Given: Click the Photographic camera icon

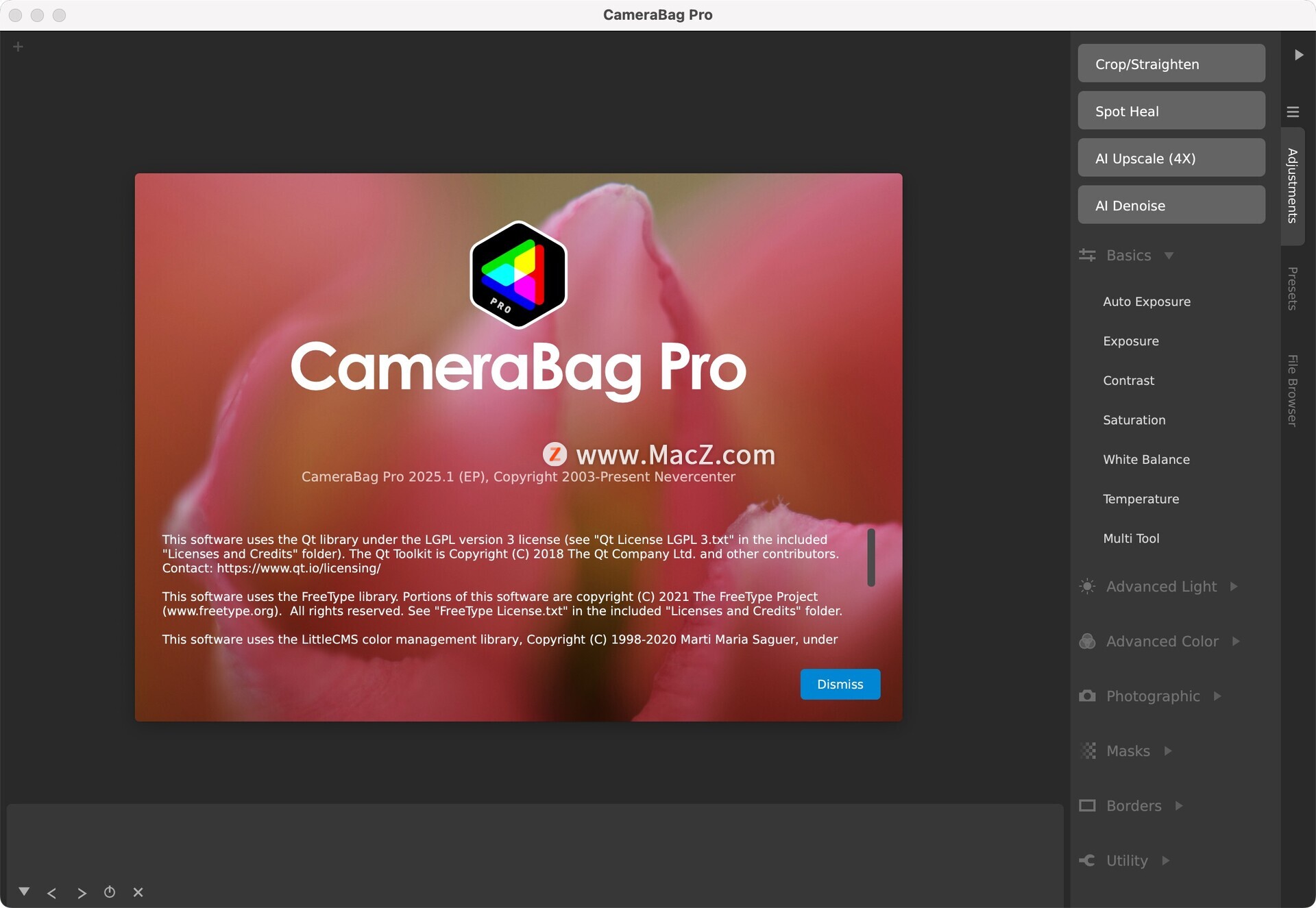Looking at the screenshot, I should [x=1087, y=696].
